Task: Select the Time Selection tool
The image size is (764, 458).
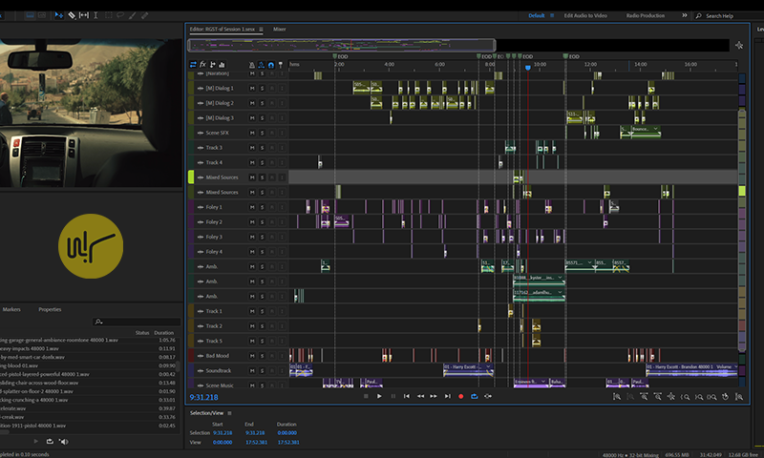Action: [96, 15]
